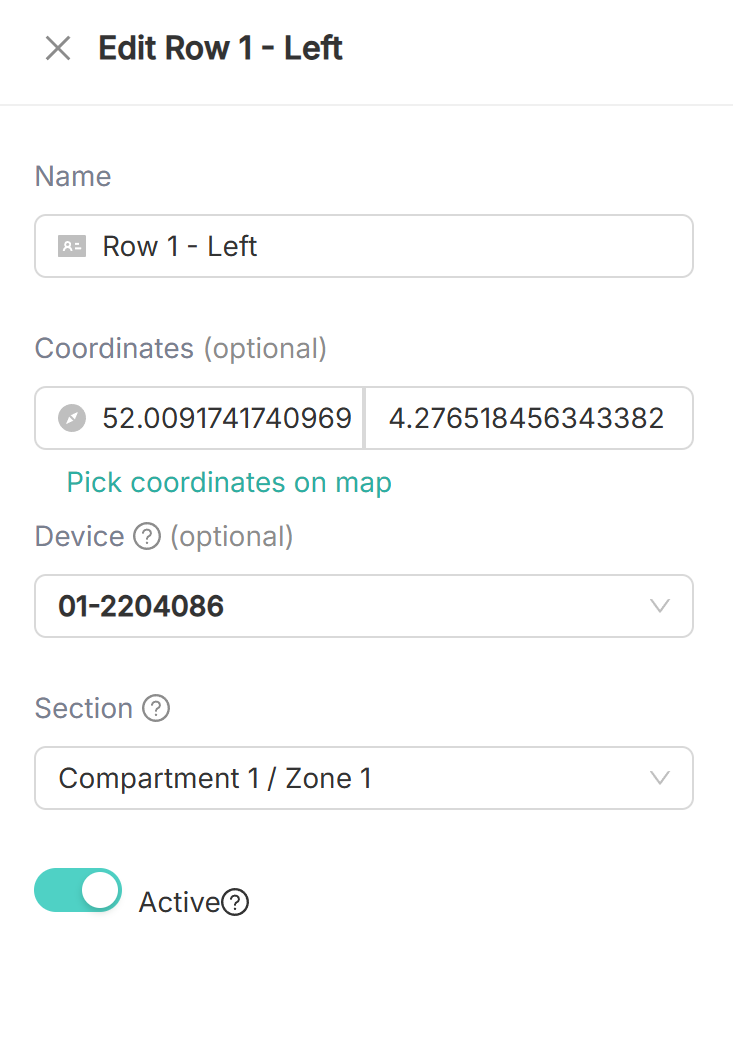Click the Coordinates (optional) label
This screenshot has height=1045, width=733.
pyautogui.click(x=181, y=349)
